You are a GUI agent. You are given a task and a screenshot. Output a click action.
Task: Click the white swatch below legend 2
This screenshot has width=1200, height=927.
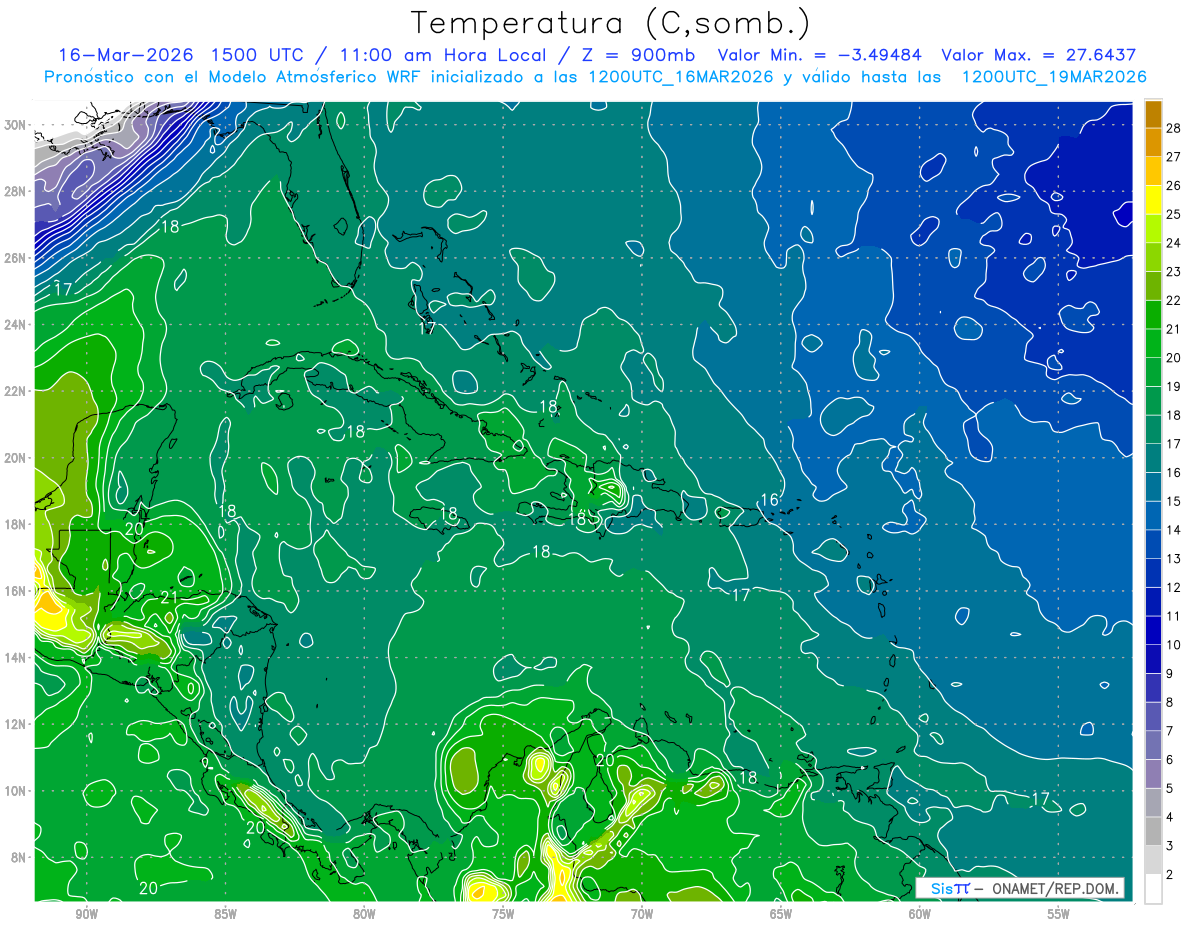point(1153,889)
